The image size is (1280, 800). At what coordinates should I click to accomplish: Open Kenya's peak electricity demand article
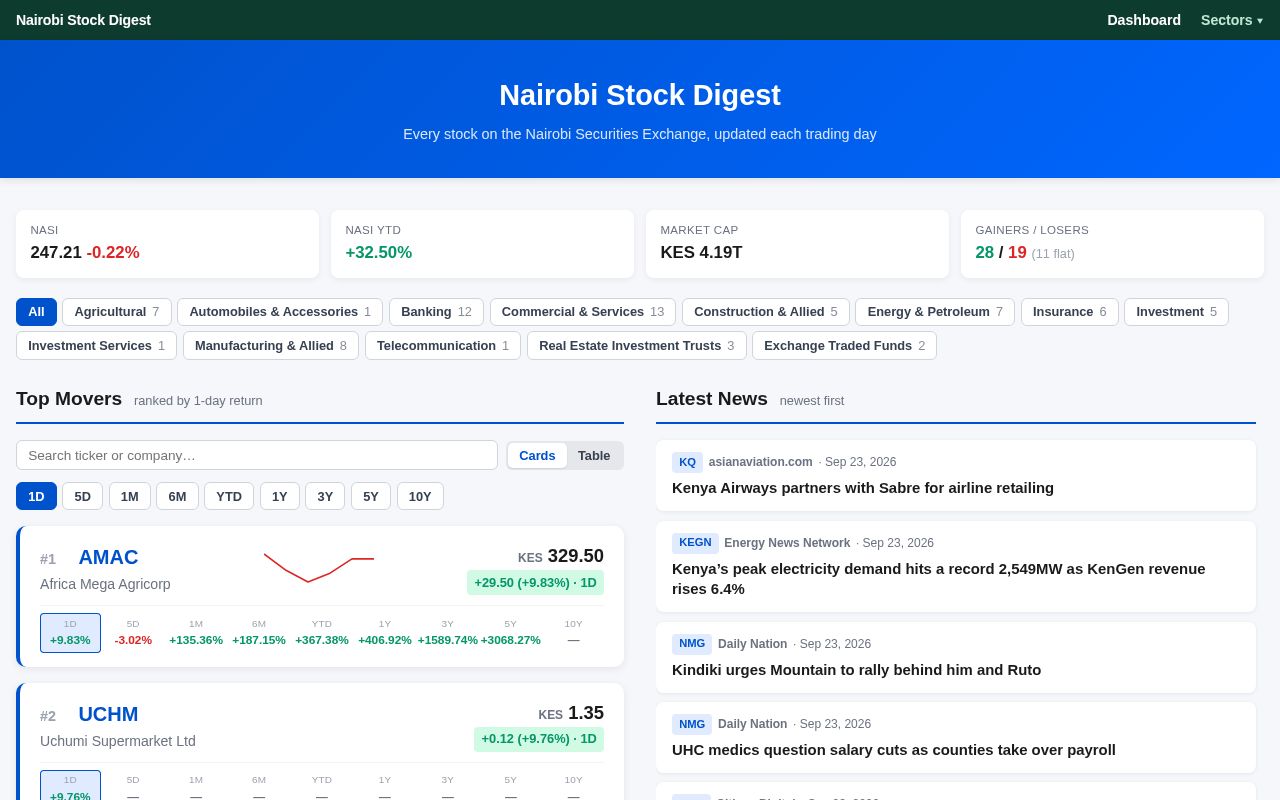coord(939,578)
